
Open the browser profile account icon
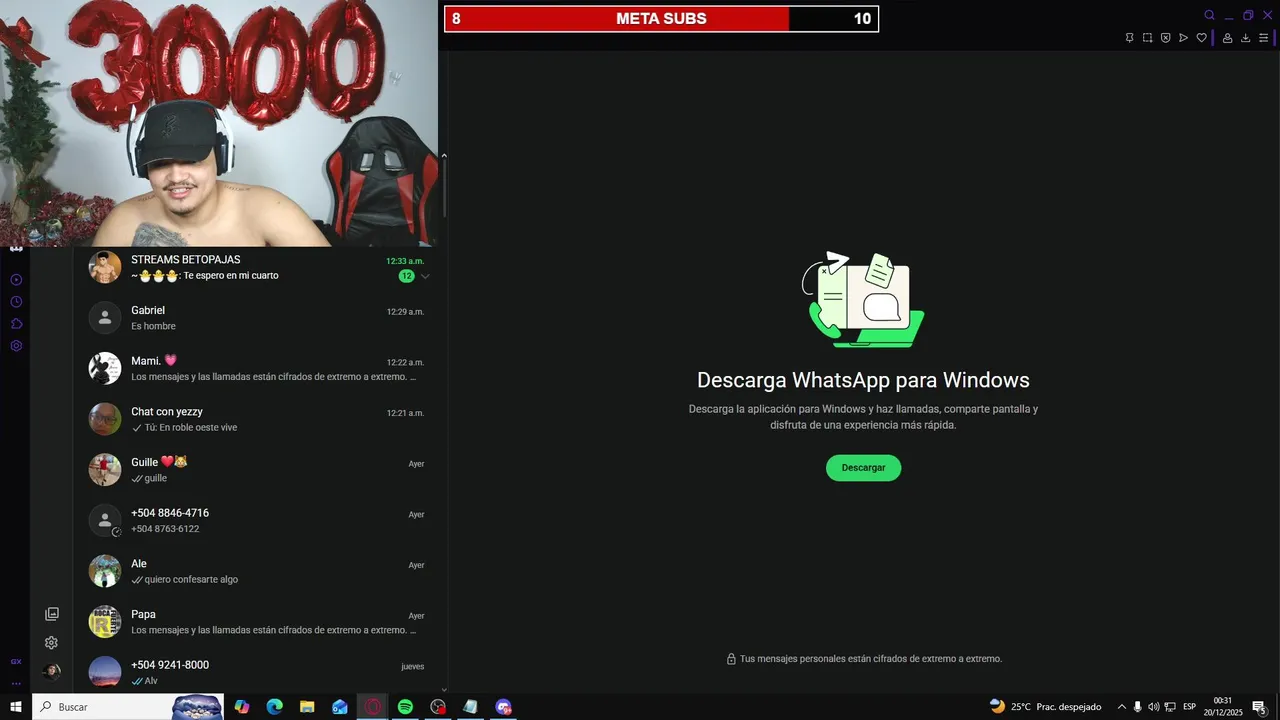click(x=1227, y=38)
